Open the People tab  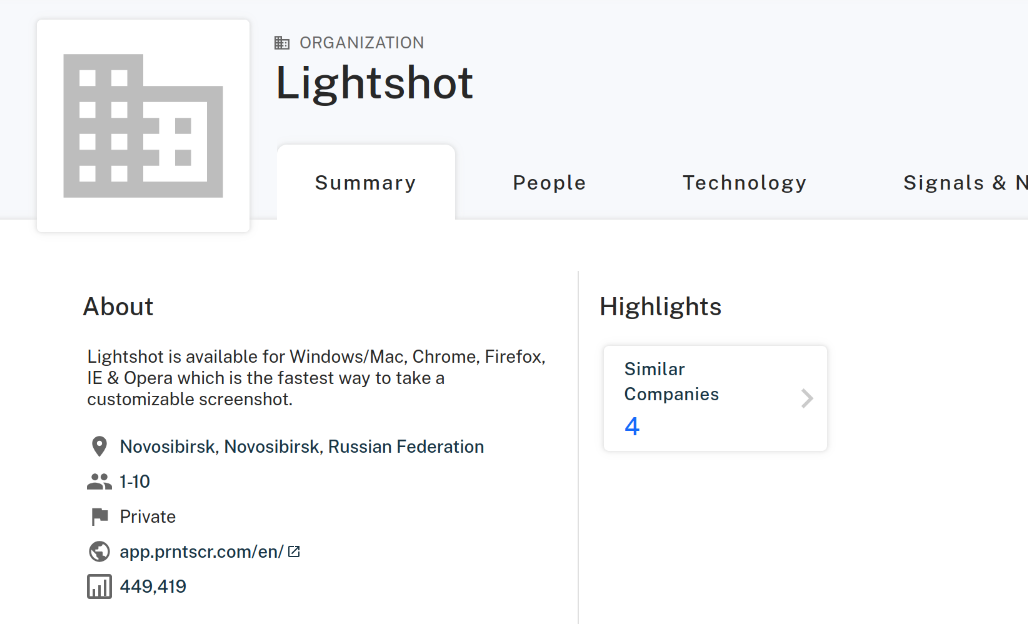tap(549, 183)
